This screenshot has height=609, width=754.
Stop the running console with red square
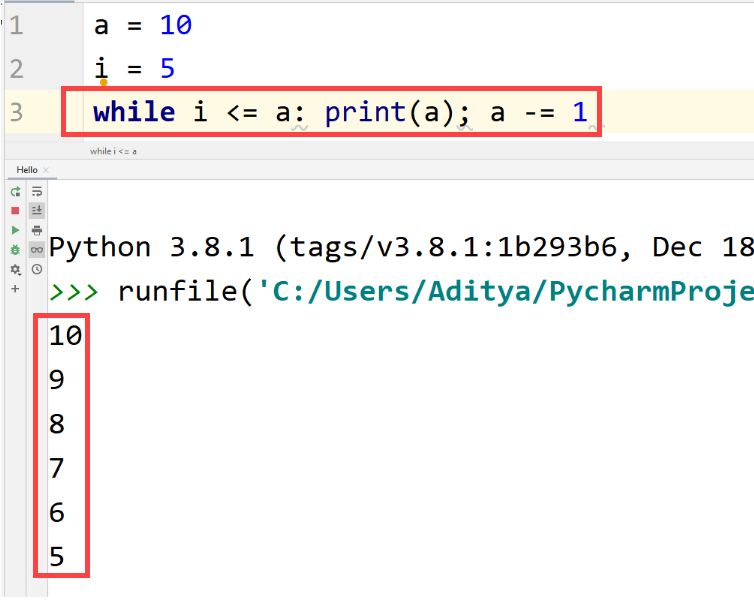point(15,211)
